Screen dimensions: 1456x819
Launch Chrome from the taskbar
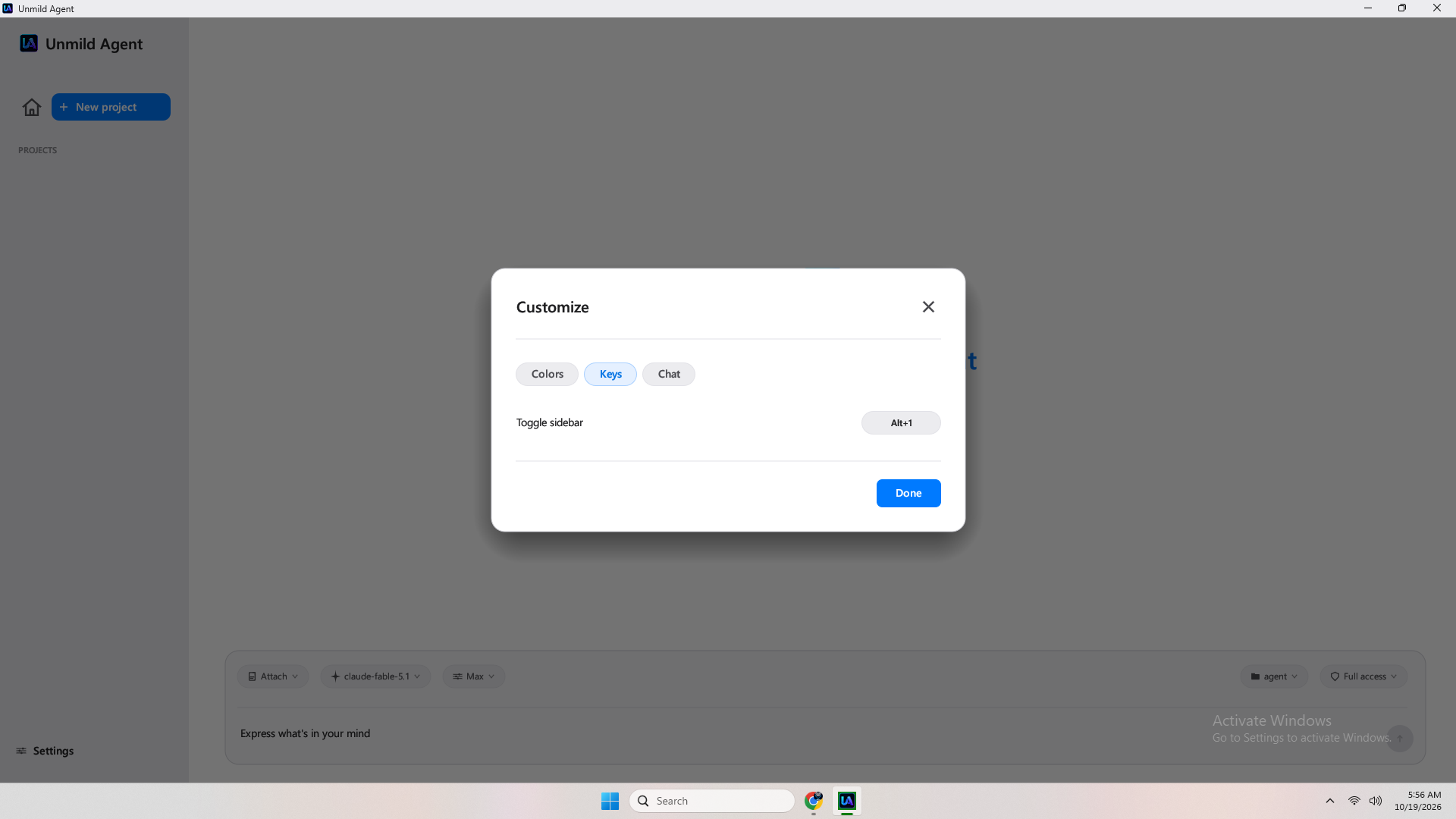tap(814, 801)
